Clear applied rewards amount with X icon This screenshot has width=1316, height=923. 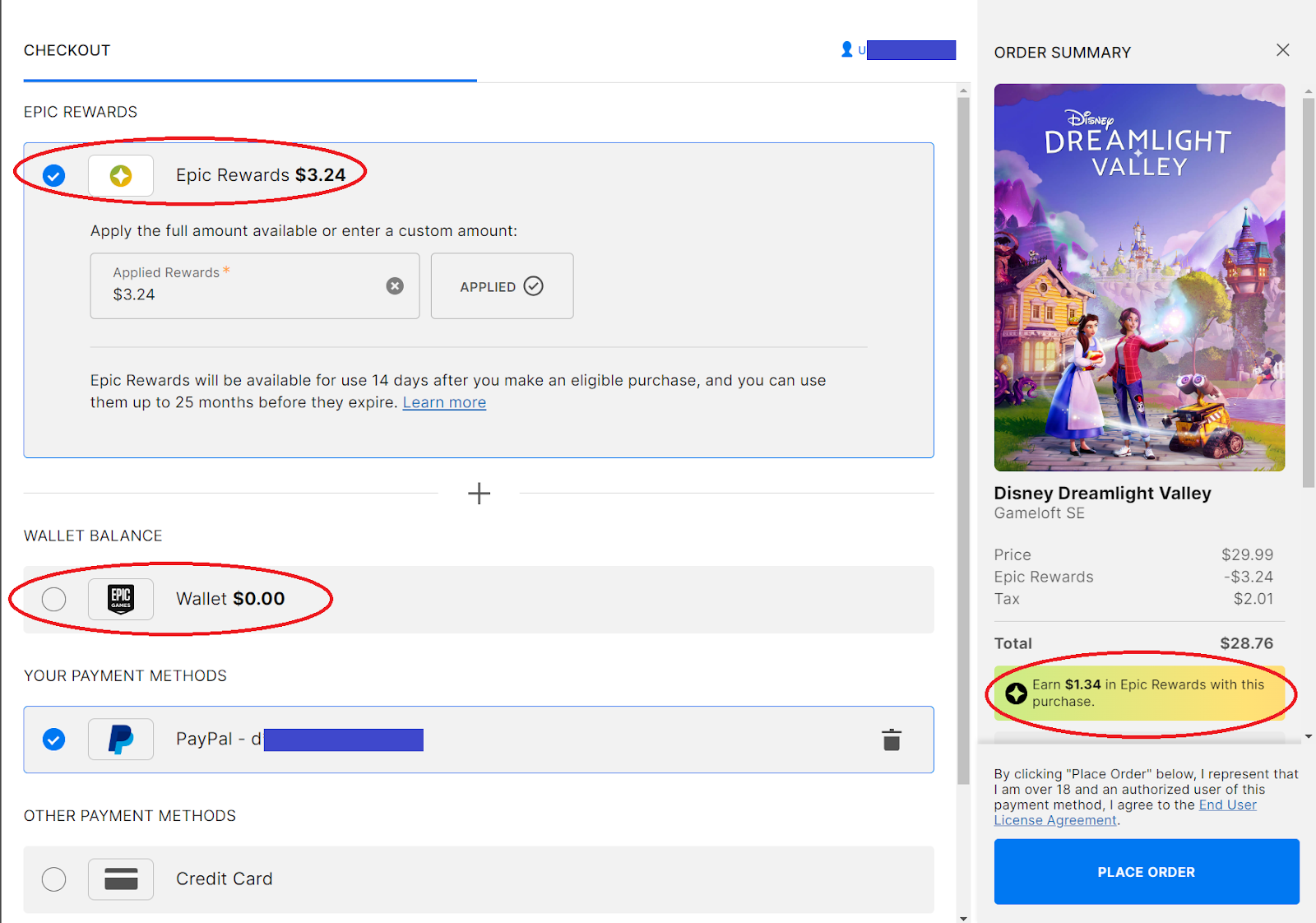(x=395, y=285)
